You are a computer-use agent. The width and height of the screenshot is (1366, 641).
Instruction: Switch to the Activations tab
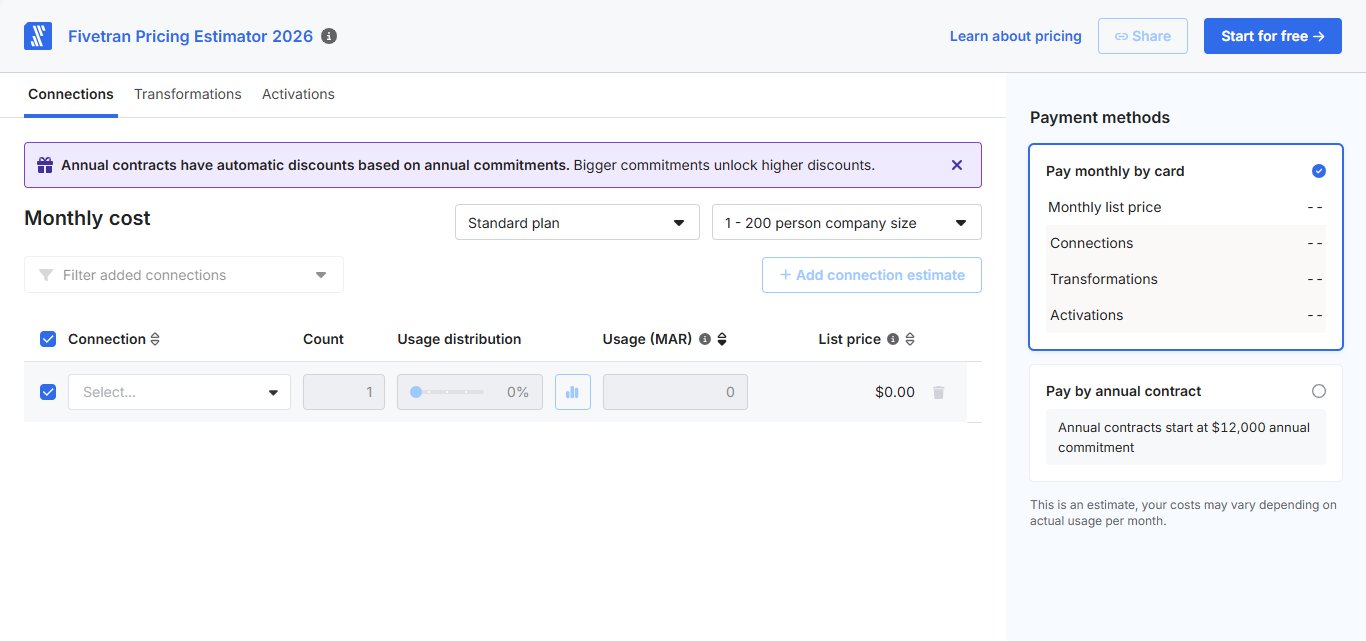tap(298, 94)
